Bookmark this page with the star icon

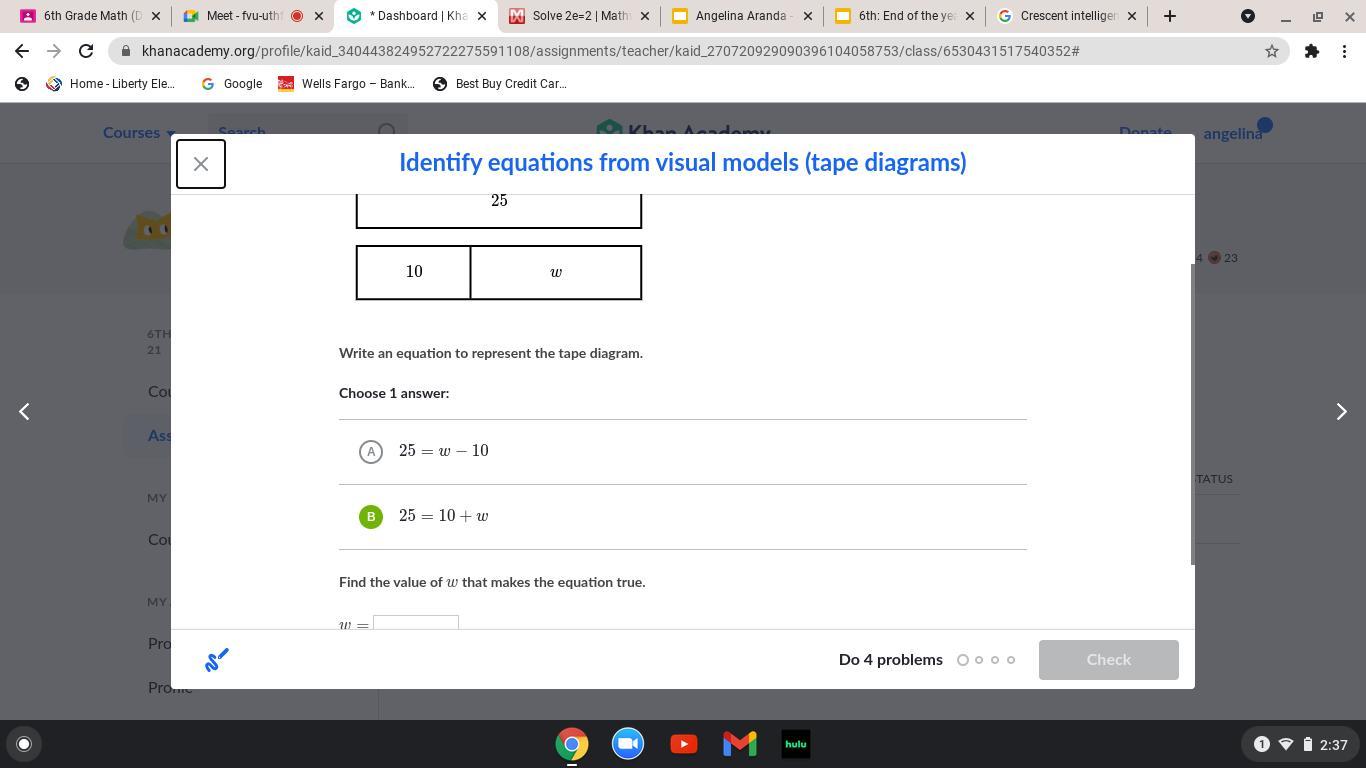(1272, 51)
